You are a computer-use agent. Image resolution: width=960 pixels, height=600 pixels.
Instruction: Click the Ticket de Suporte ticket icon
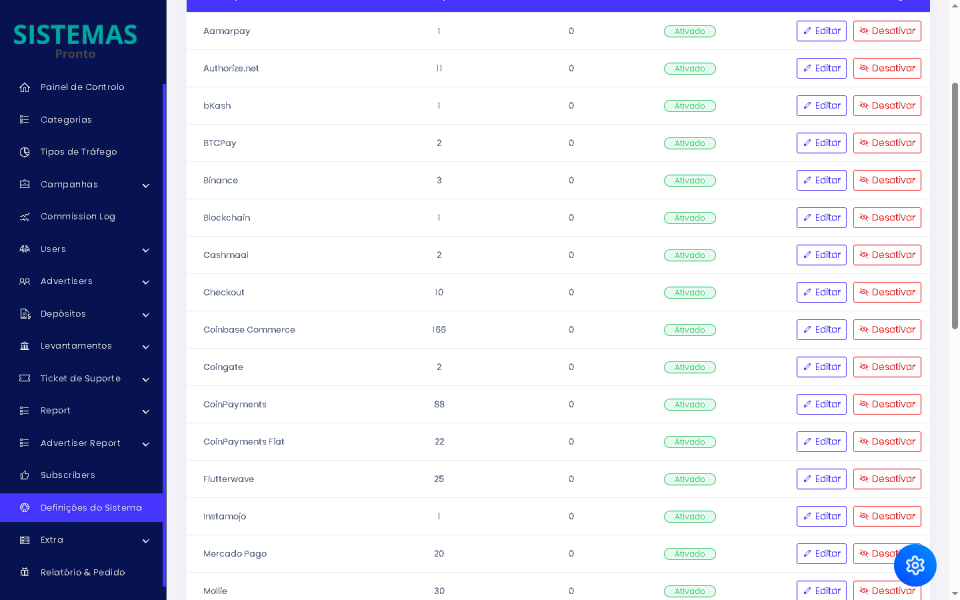pos(25,379)
